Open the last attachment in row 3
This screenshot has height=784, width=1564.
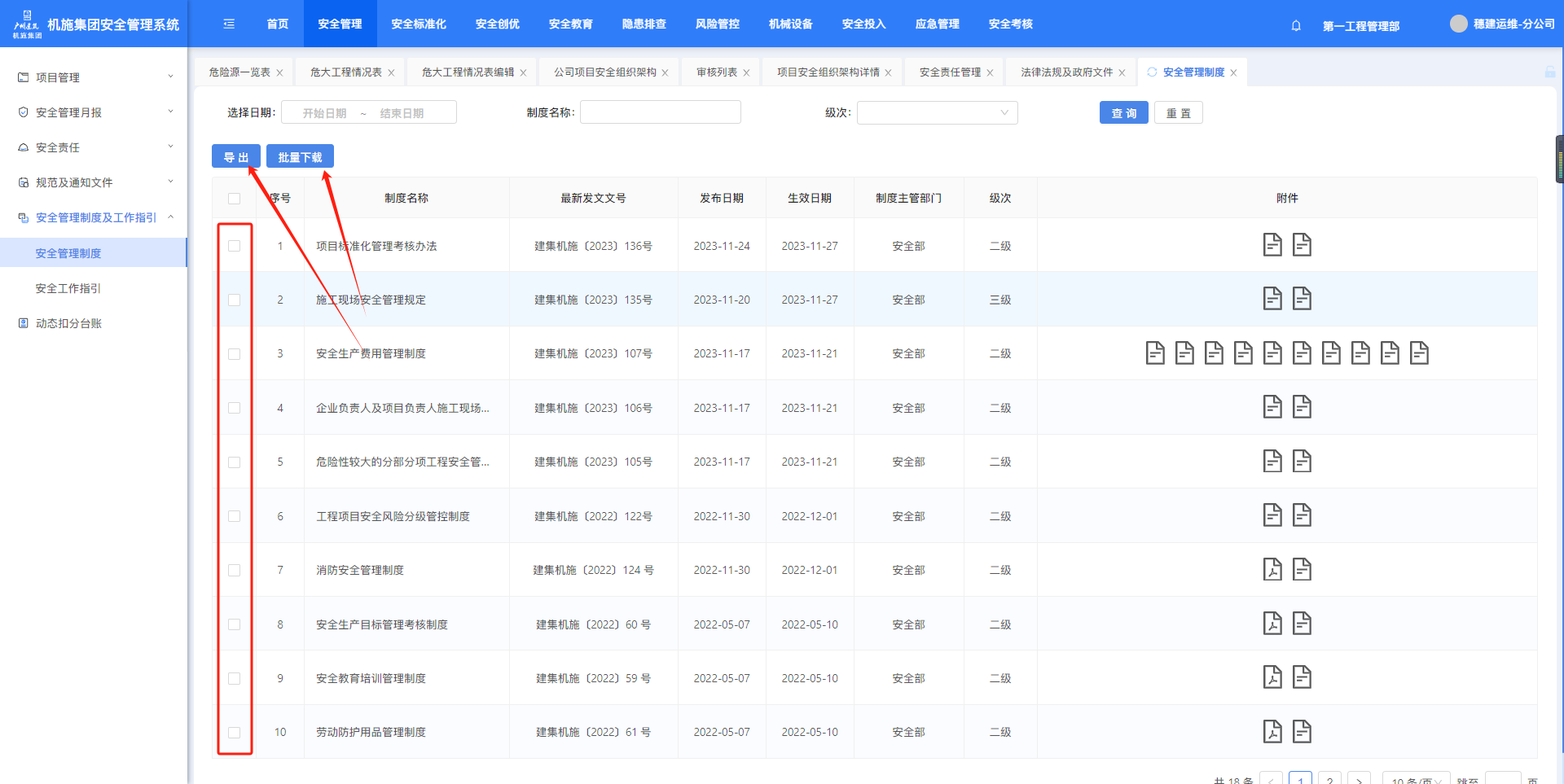click(1419, 353)
